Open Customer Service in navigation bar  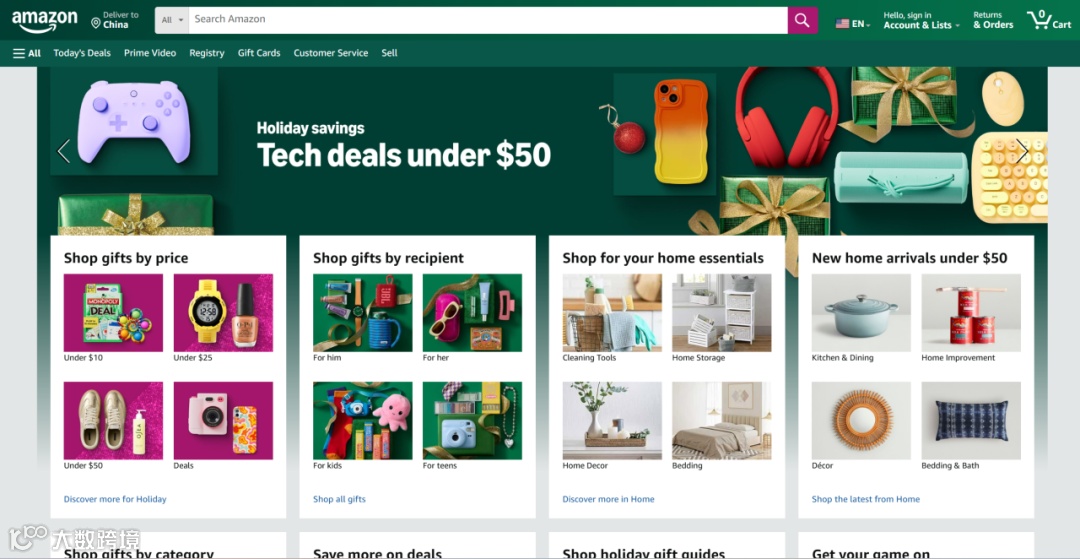click(x=331, y=53)
